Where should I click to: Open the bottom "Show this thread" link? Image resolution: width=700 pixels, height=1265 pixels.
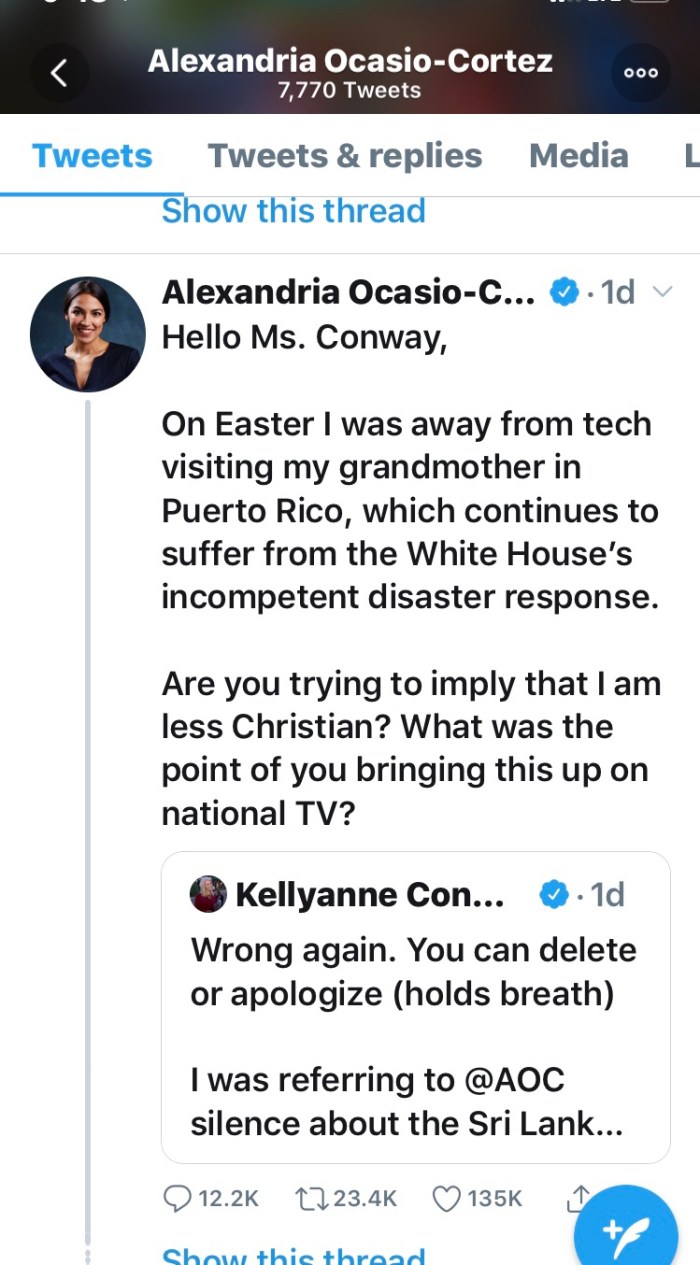click(x=293, y=1256)
